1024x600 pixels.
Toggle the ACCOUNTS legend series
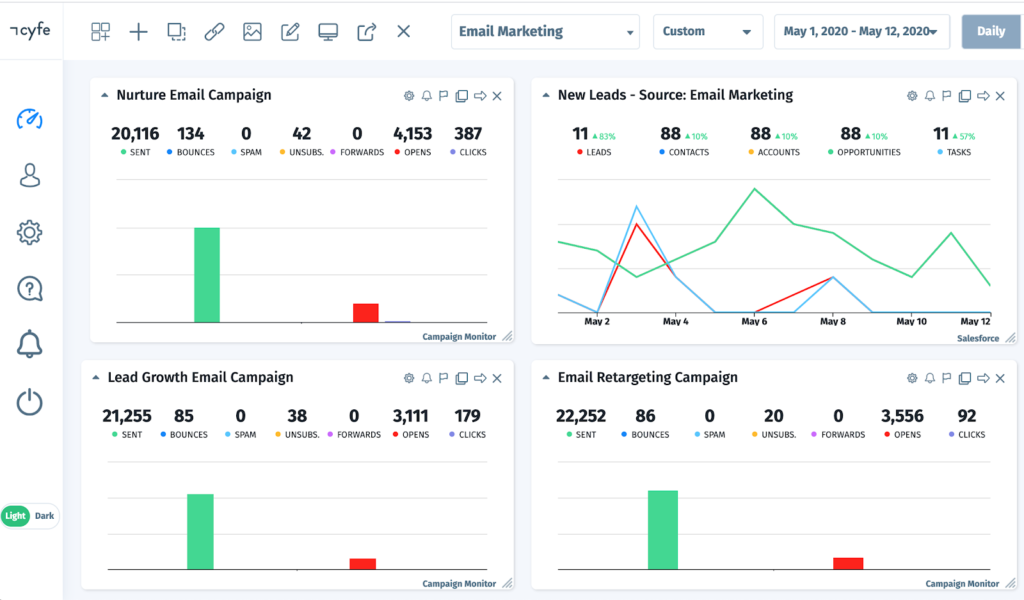tap(774, 152)
